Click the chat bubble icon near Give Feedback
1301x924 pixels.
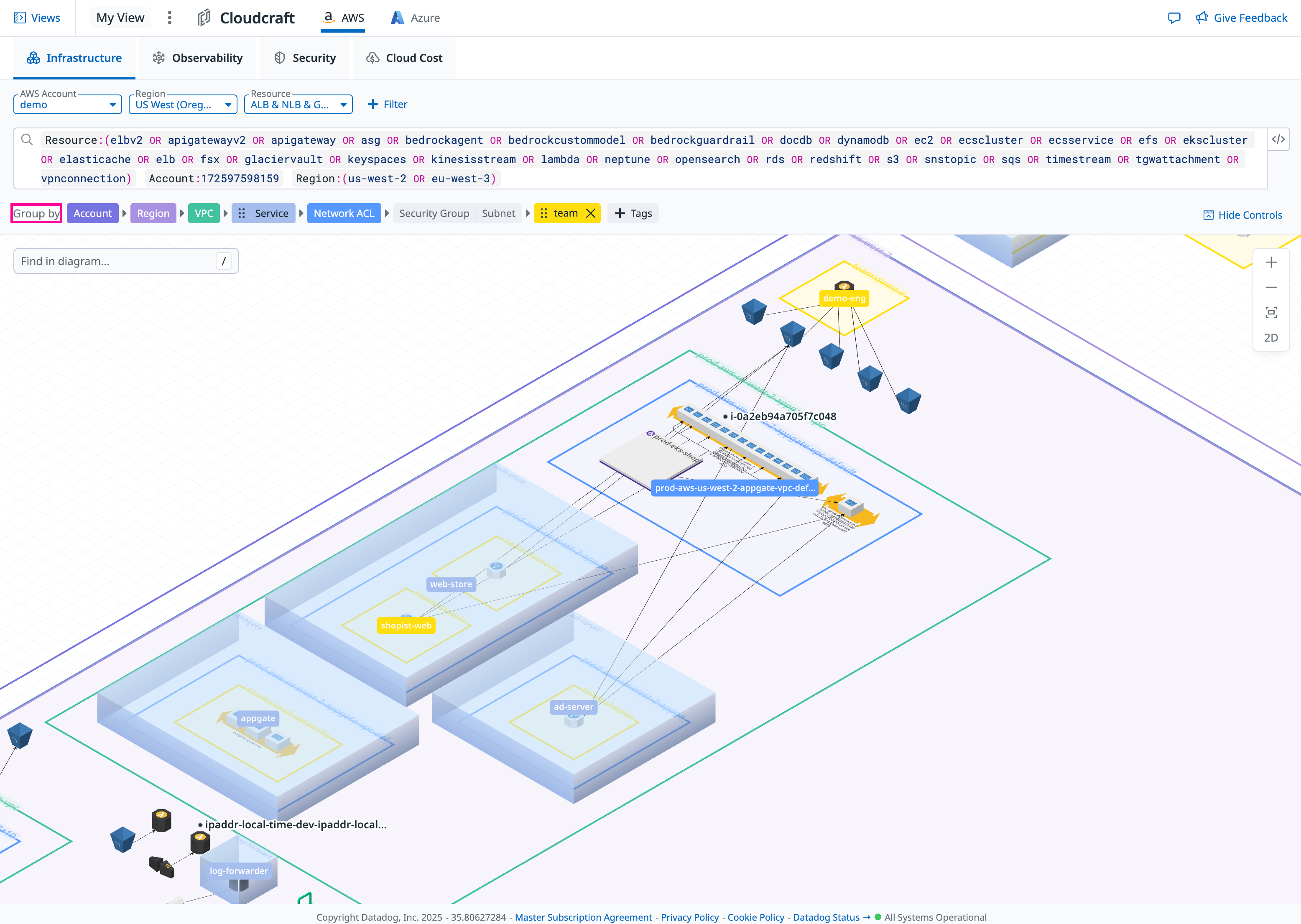tap(1173, 18)
